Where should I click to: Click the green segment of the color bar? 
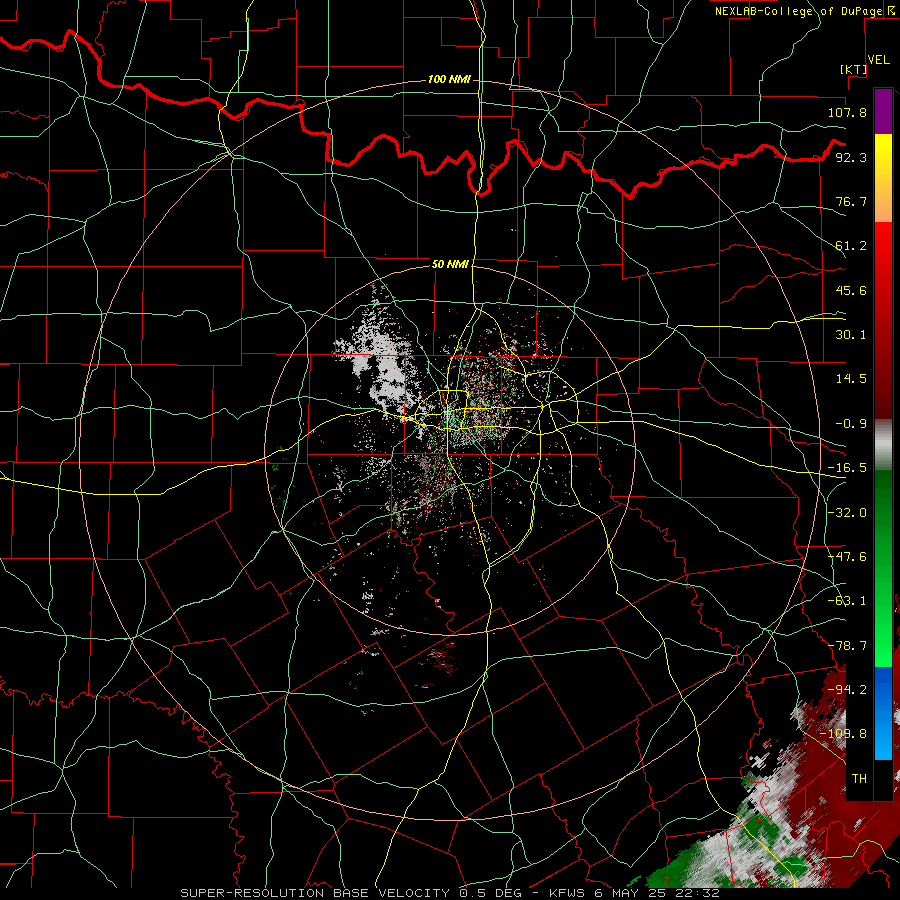[x=883, y=569]
